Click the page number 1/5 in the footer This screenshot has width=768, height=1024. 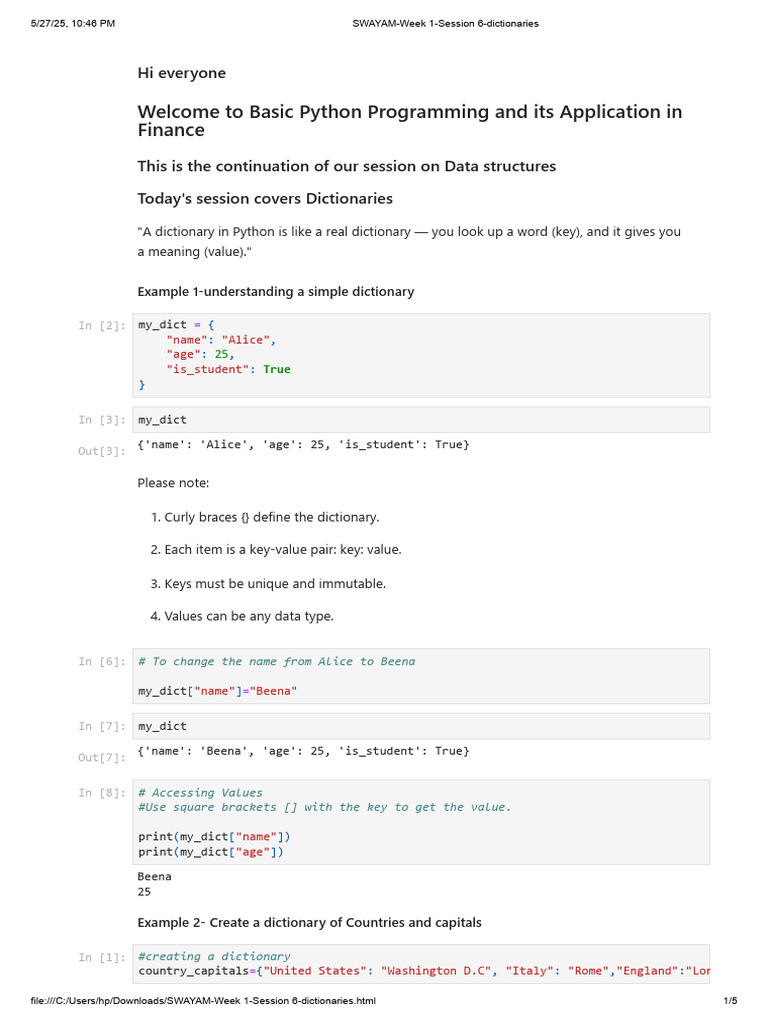tap(730, 1000)
